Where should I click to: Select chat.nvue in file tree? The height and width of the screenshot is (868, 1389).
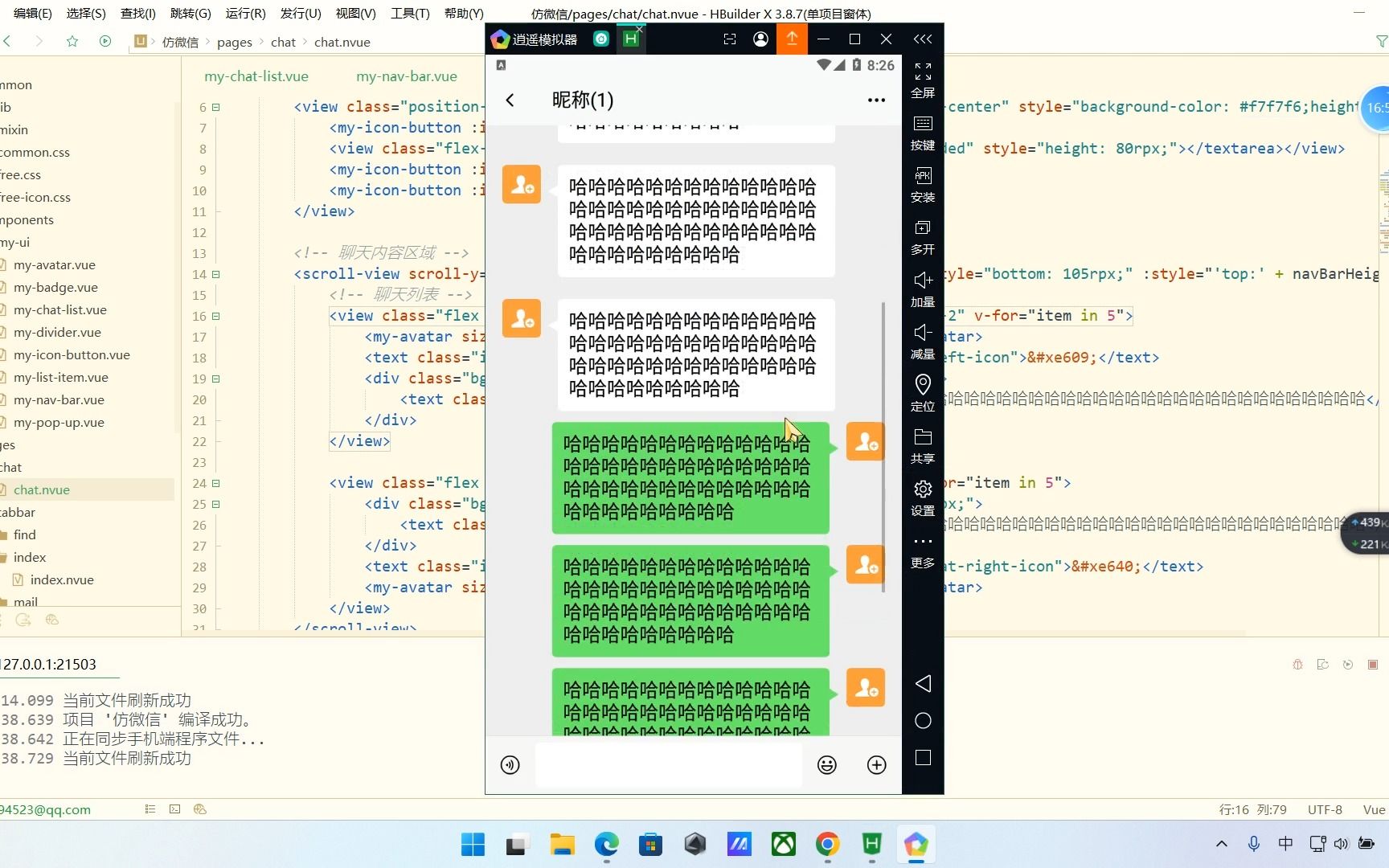[x=42, y=489]
